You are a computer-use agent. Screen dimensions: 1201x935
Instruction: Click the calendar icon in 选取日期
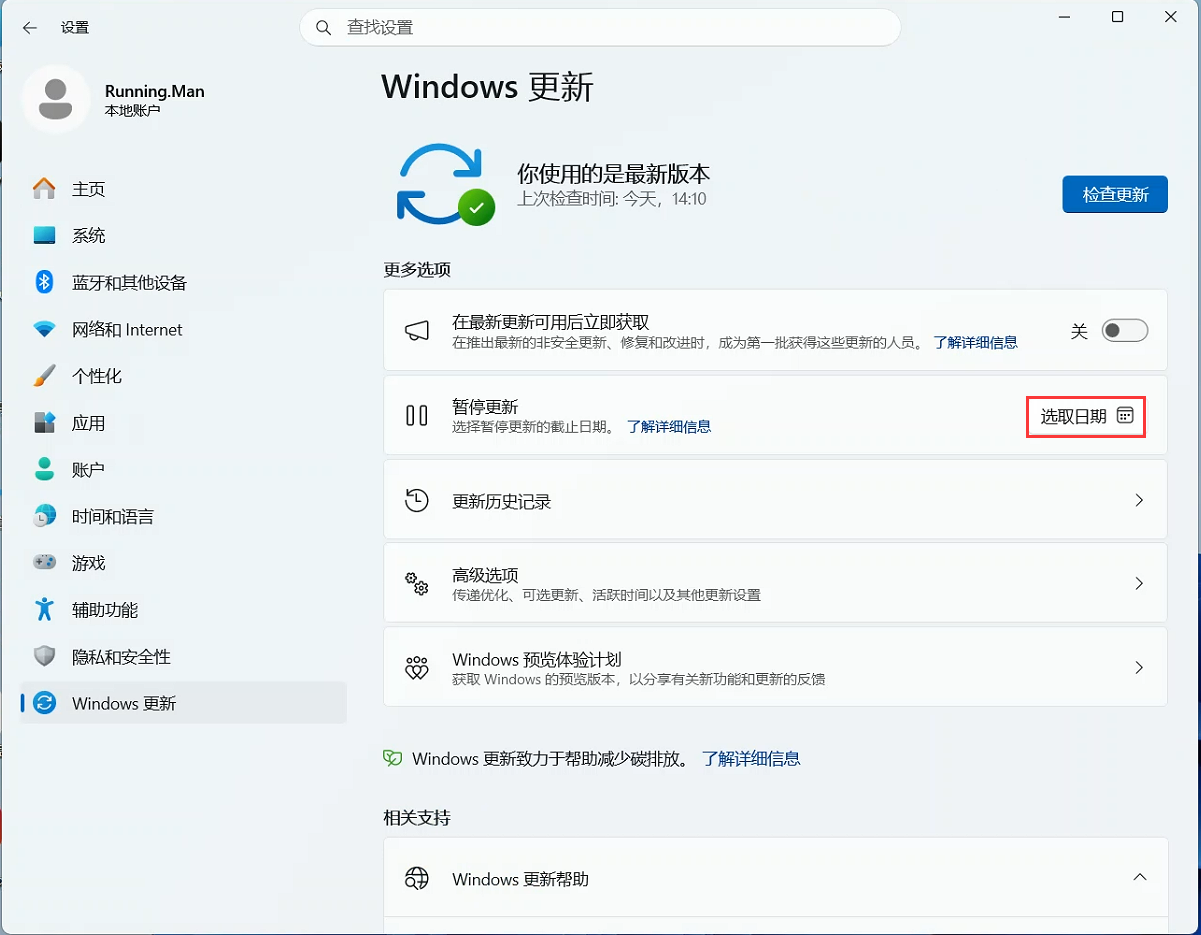tap(1125, 416)
